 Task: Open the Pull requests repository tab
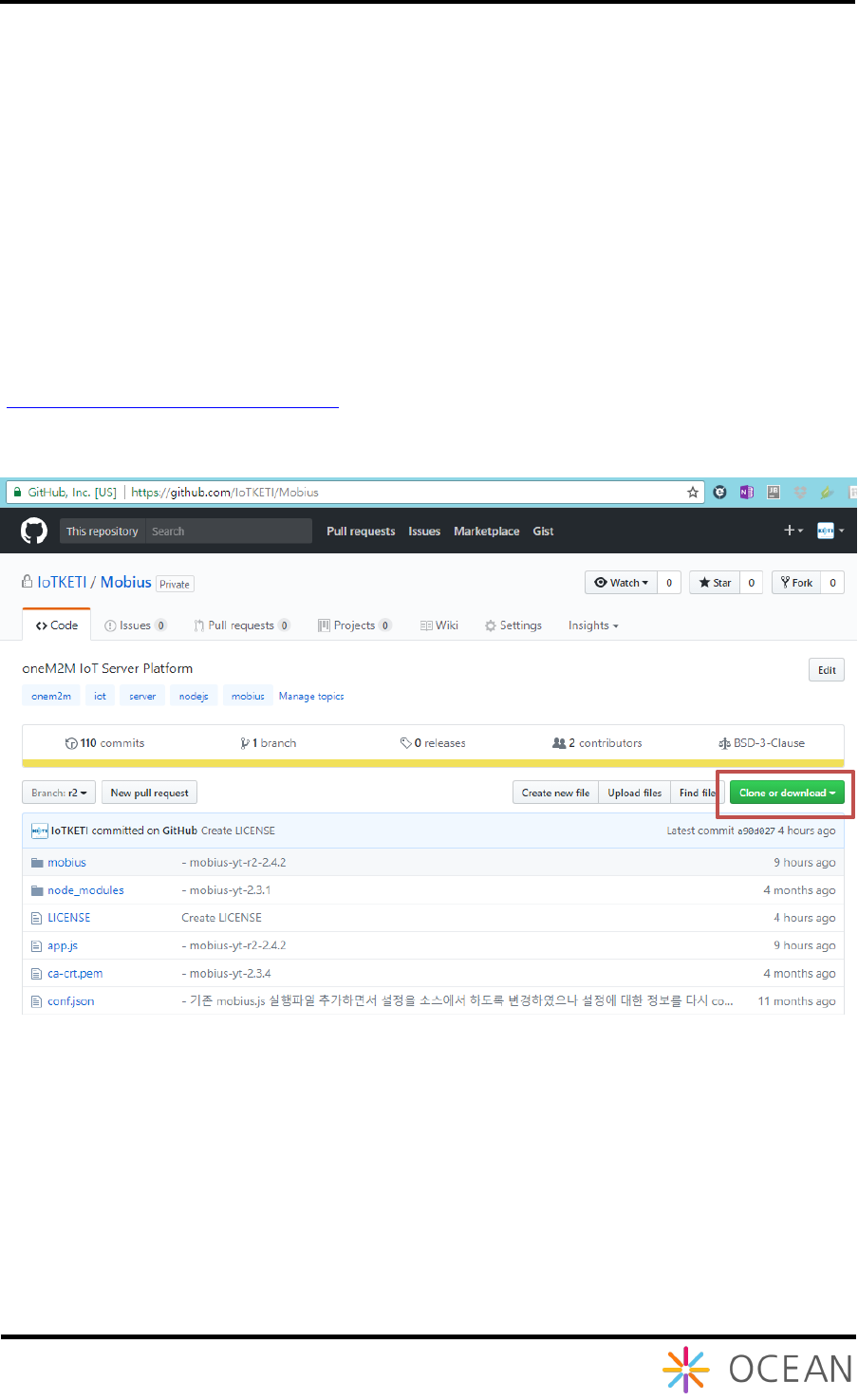pos(242,625)
